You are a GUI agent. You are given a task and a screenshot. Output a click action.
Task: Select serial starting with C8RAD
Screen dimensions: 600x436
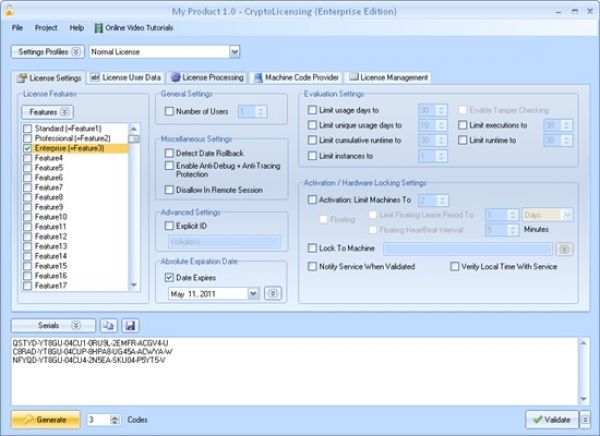[x=92, y=351]
